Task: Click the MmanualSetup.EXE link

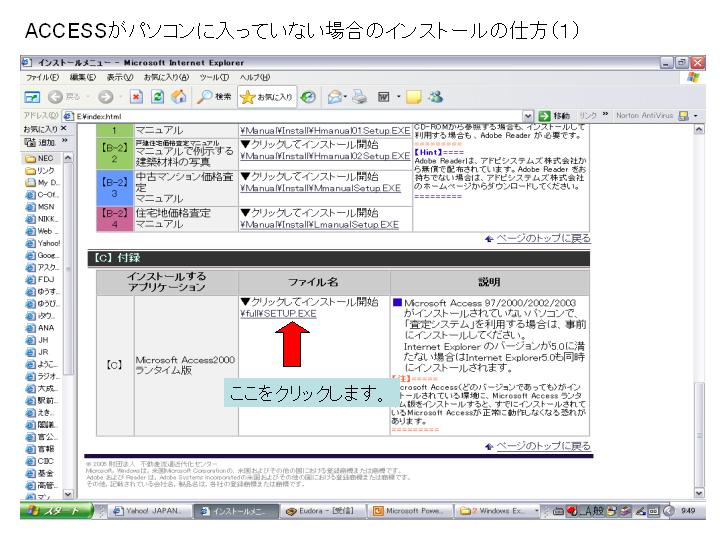Action: 321,188
